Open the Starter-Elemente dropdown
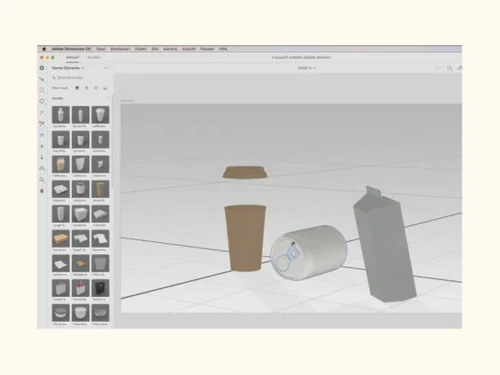500x375 pixels. [x=68, y=68]
